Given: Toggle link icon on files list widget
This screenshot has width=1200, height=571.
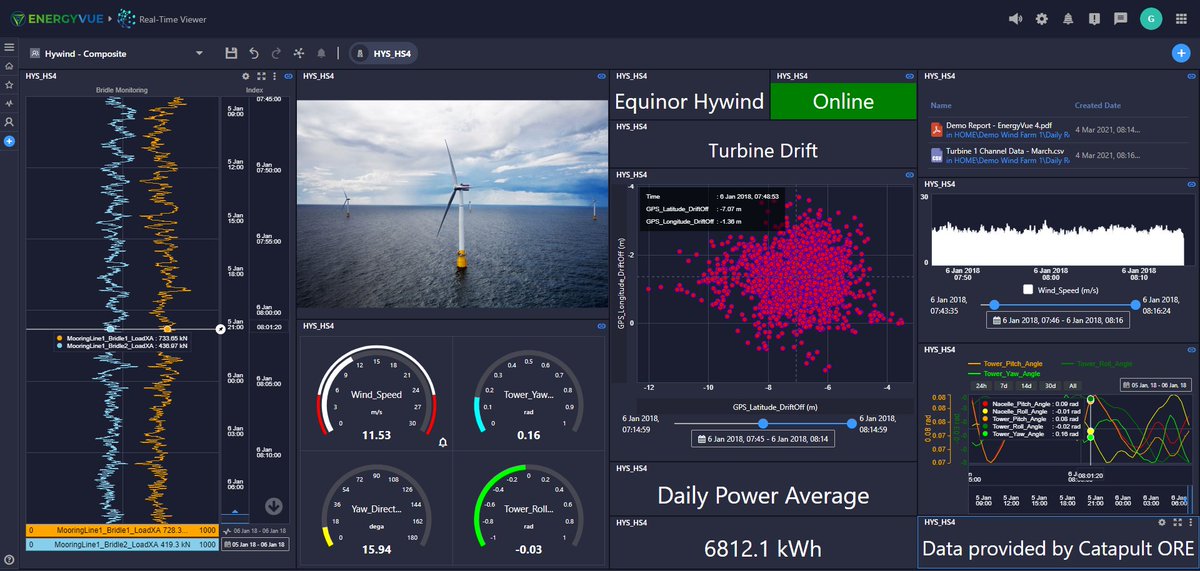Looking at the screenshot, I should tap(1190, 76).
